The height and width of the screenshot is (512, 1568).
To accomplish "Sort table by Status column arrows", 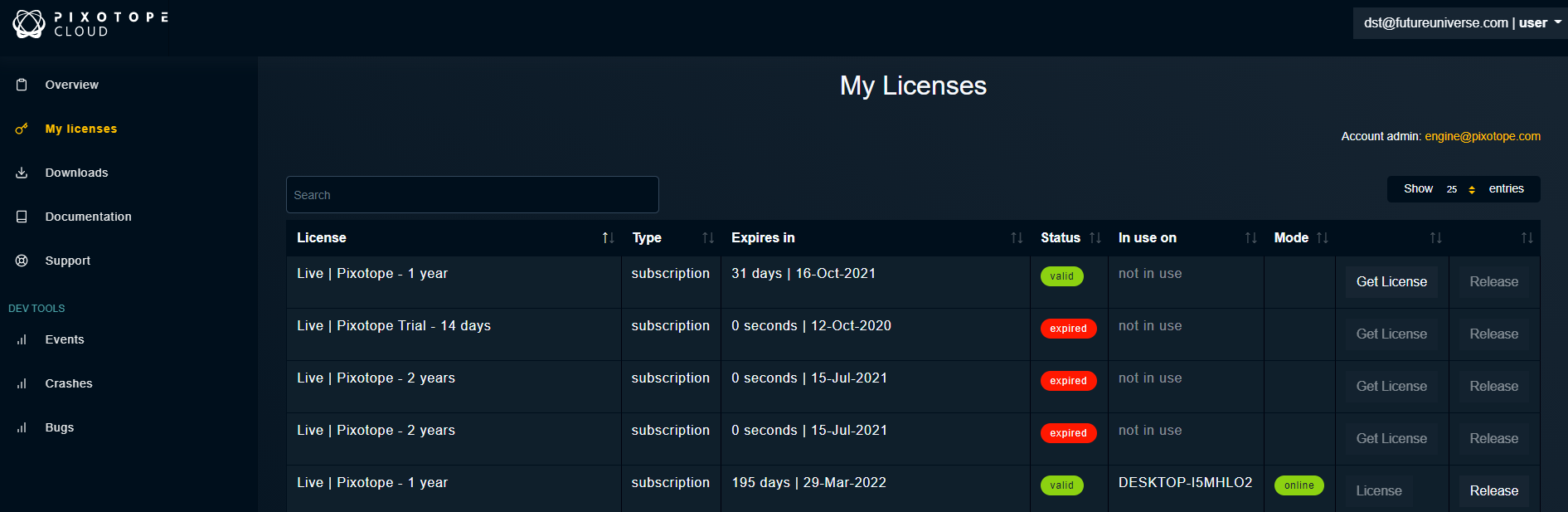I will pyautogui.click(x=1095, y=238).
